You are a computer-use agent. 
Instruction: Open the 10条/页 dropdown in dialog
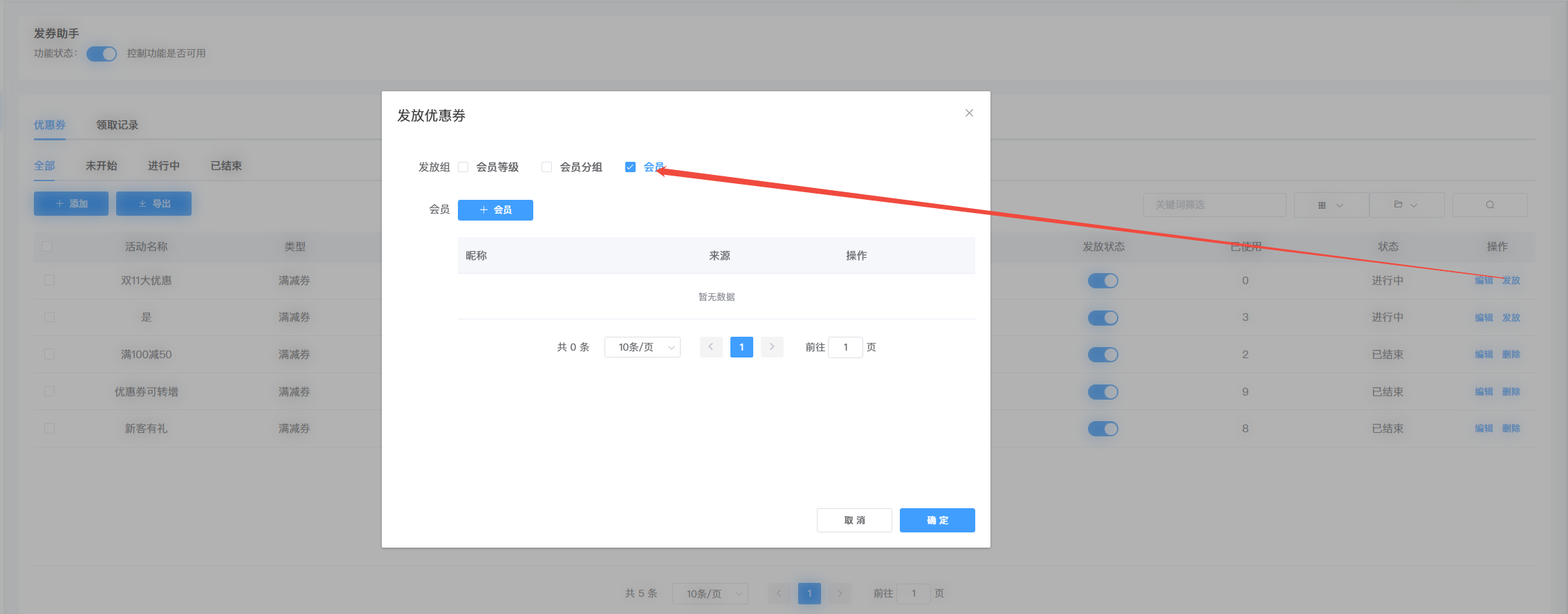click(x=642, y=347)
